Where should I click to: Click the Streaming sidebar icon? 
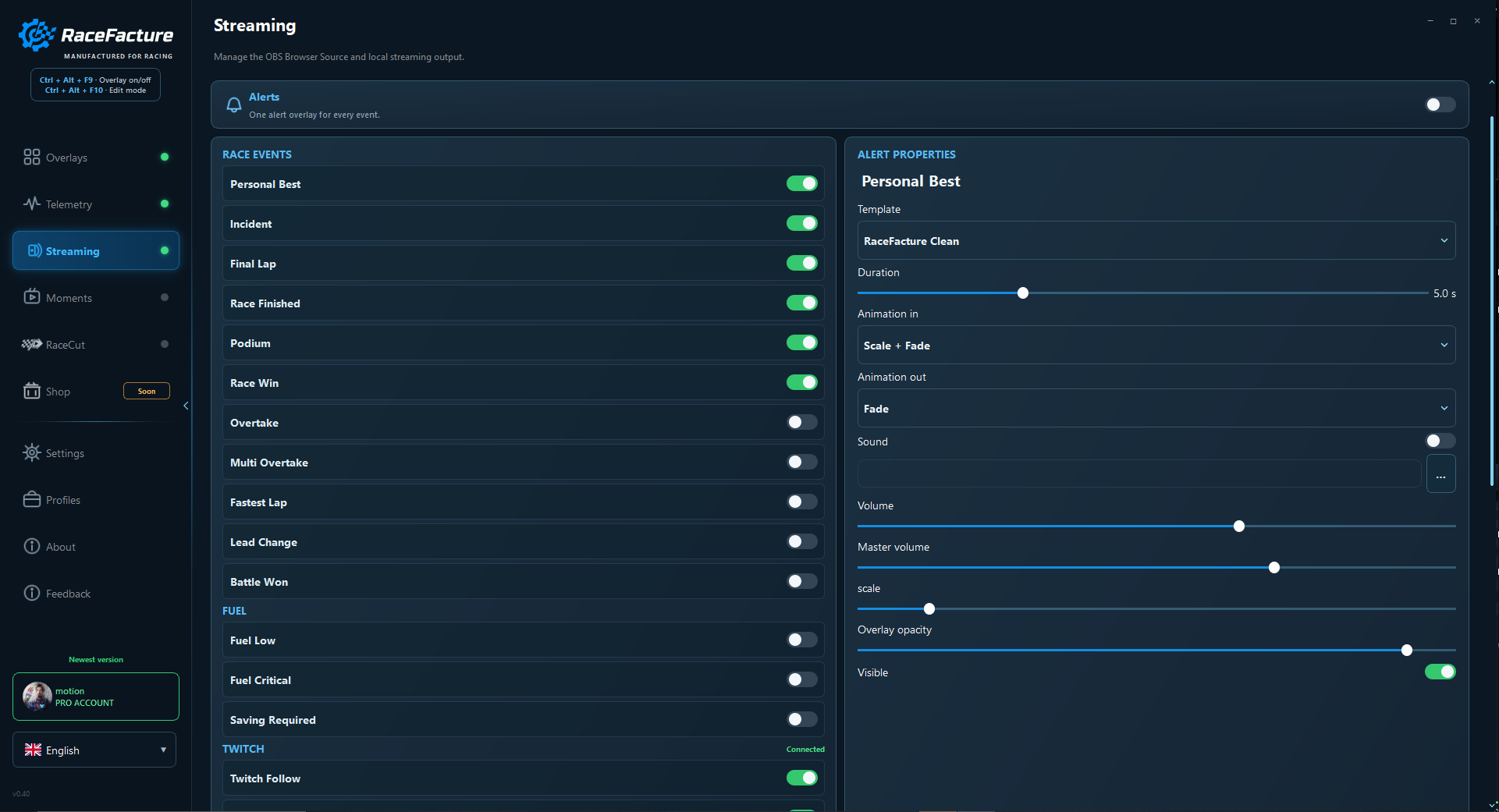(x=35, y=250)
